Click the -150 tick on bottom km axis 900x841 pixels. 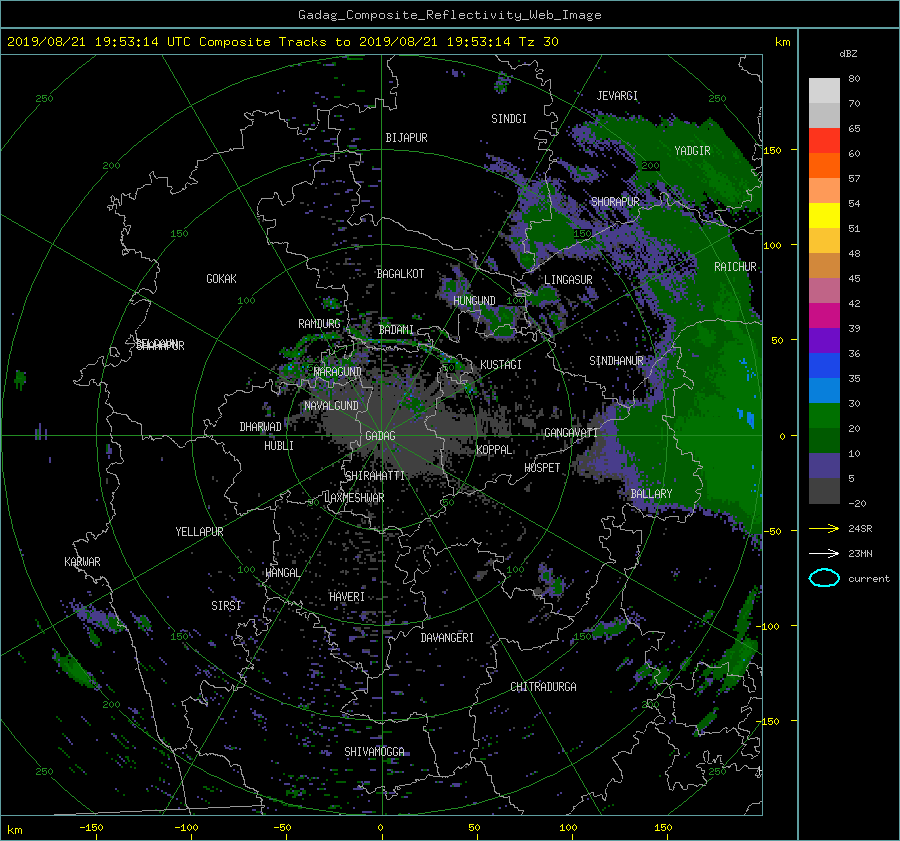[91, 828]
